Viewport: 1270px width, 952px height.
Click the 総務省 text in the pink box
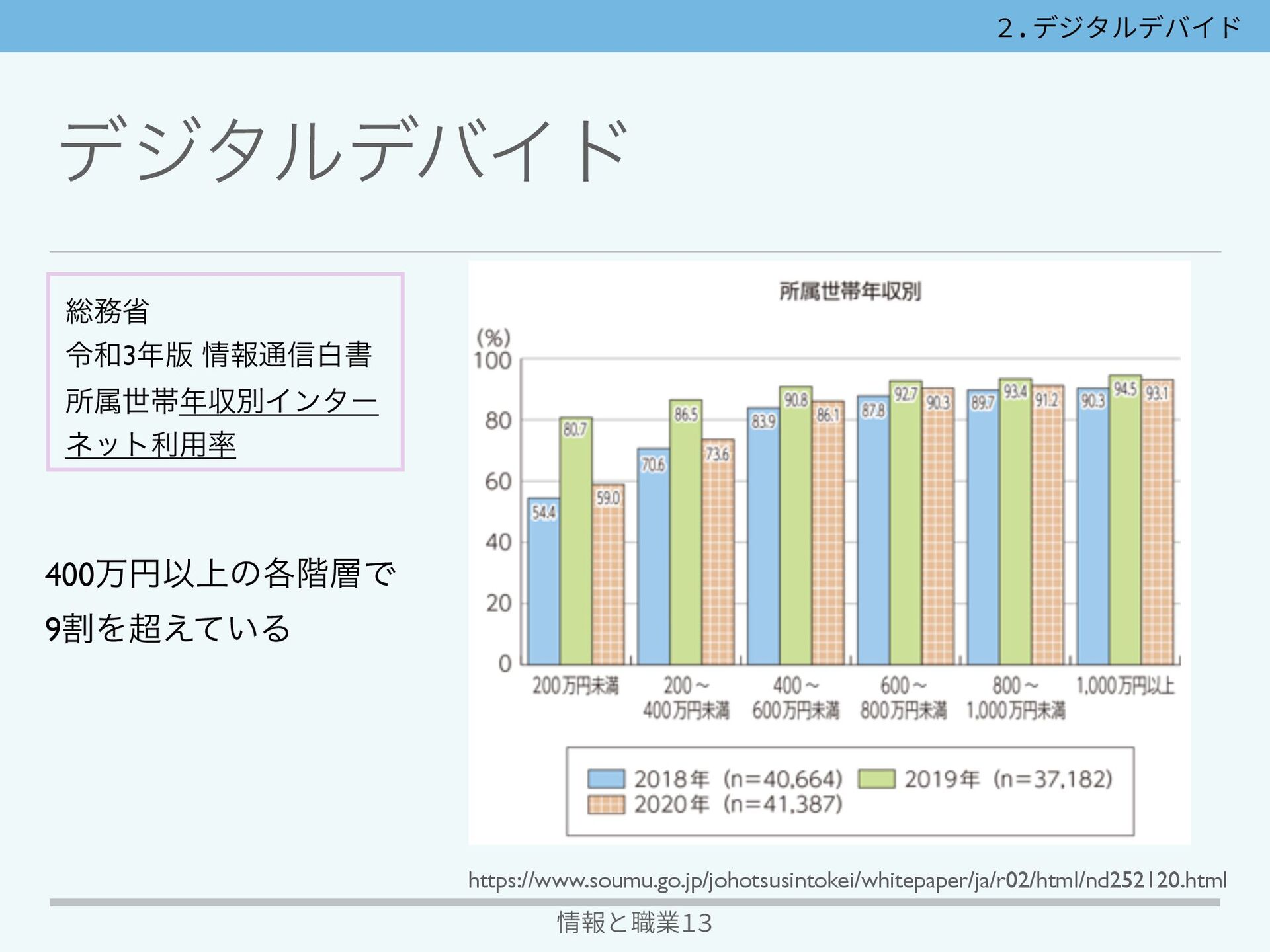point(107,311)
